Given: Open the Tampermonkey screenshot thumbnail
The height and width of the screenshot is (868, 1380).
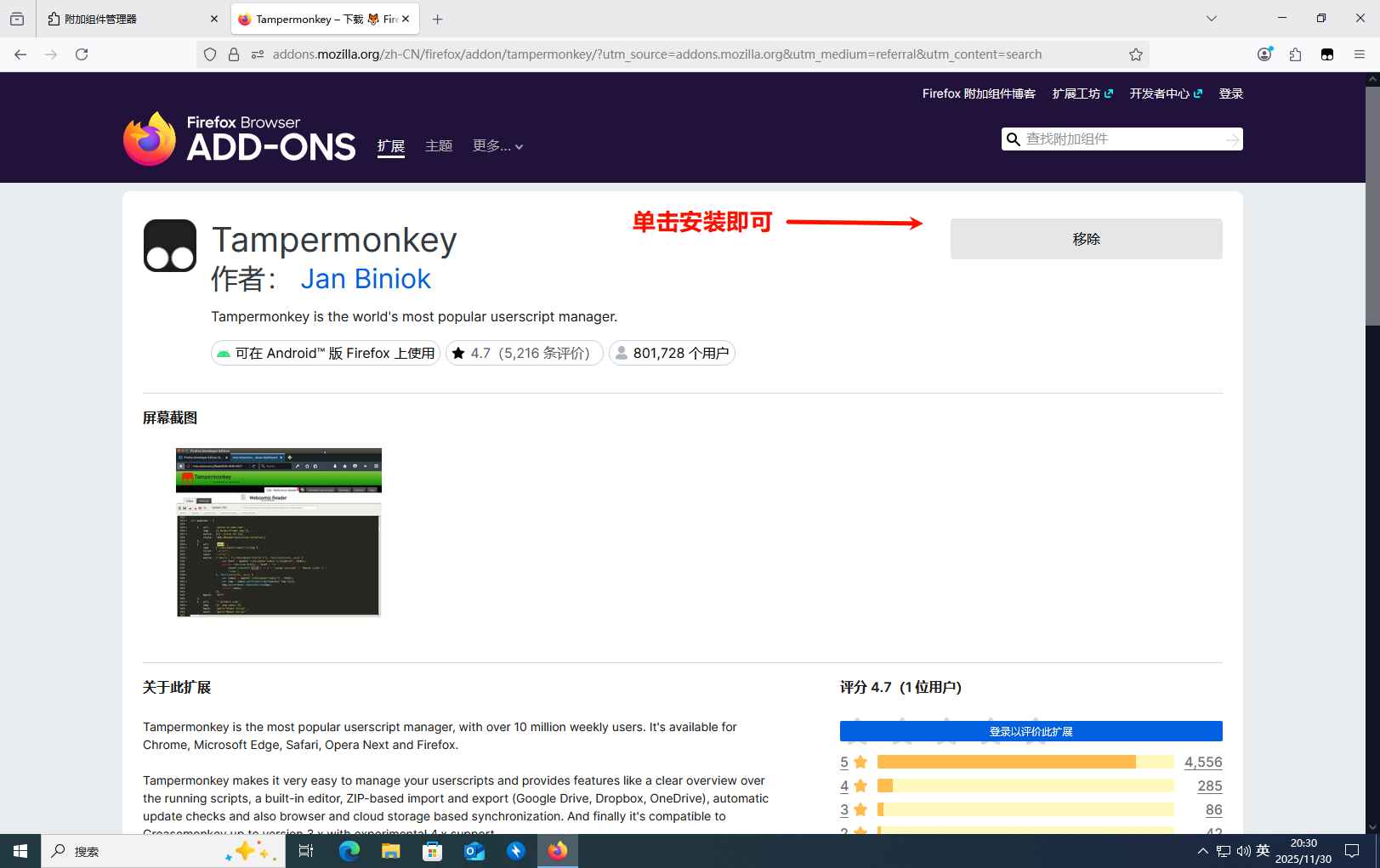Looking at the screenshot, I should click(279, 532).
